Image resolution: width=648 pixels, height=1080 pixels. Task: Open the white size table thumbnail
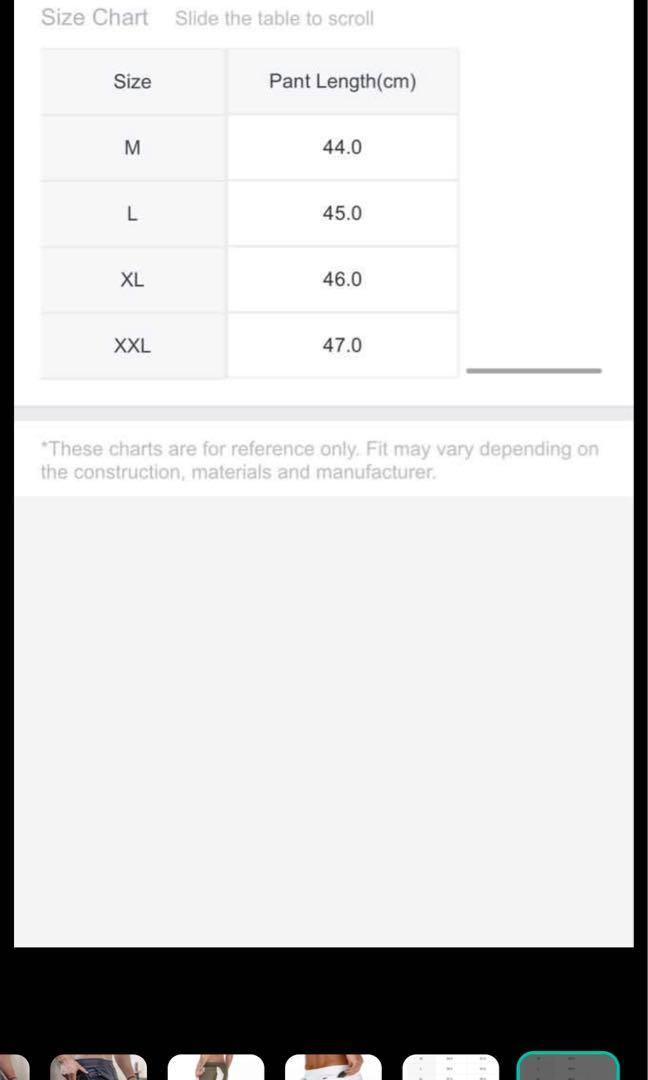pos(450,1067)
